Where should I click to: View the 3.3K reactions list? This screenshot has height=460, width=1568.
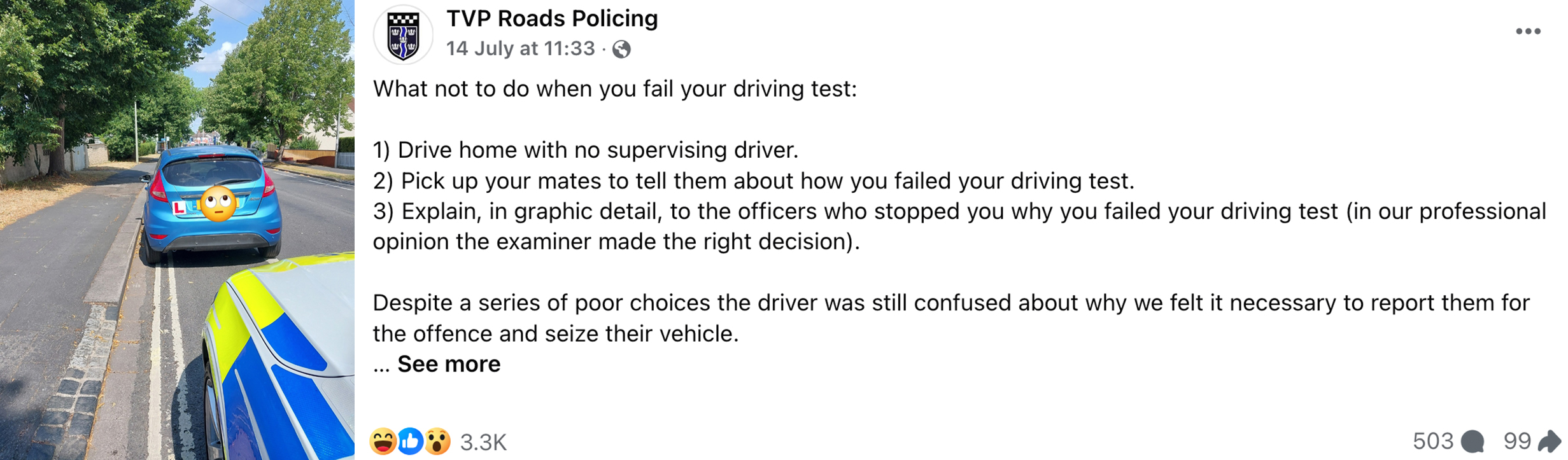click(483, 442)
